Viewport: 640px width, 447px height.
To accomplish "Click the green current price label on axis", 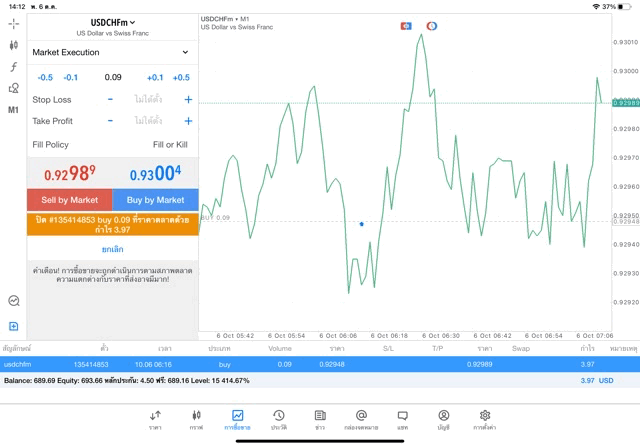I will click(626, 103).
